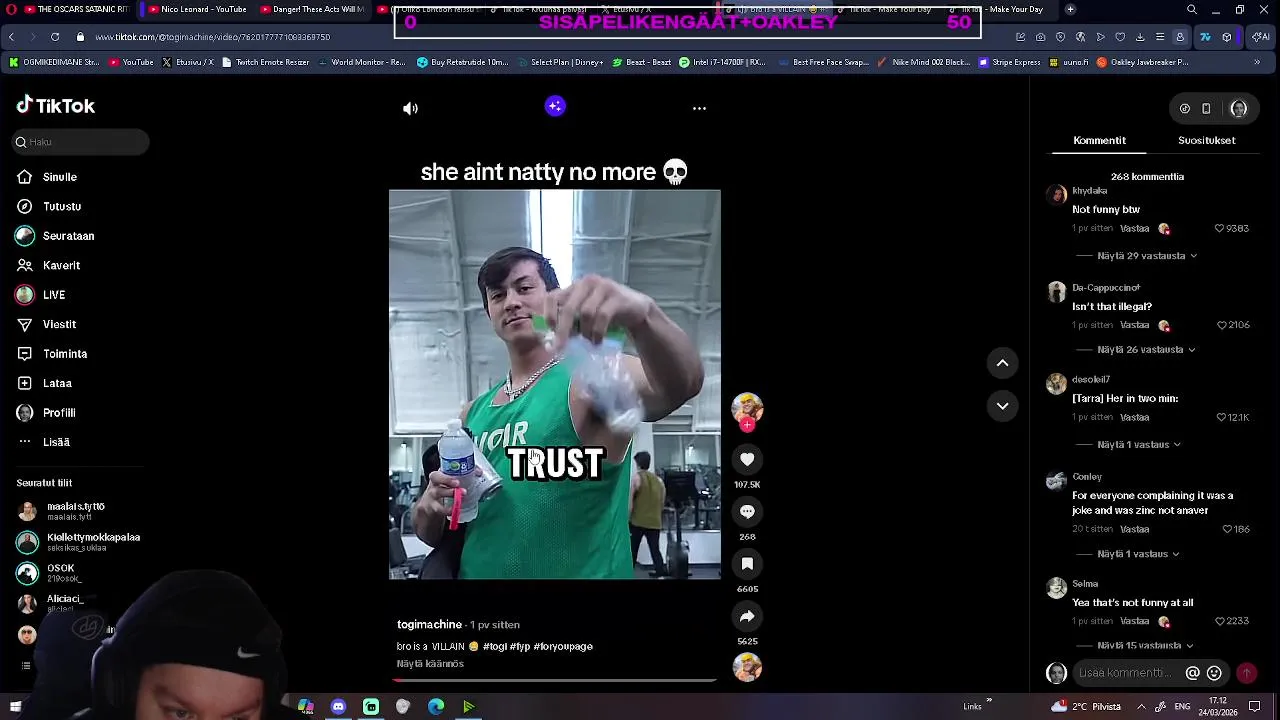This screenshot has width=1280, height=720.
Task: Expand Näytä 15 vastausta replies
Action: point(1146,646)
